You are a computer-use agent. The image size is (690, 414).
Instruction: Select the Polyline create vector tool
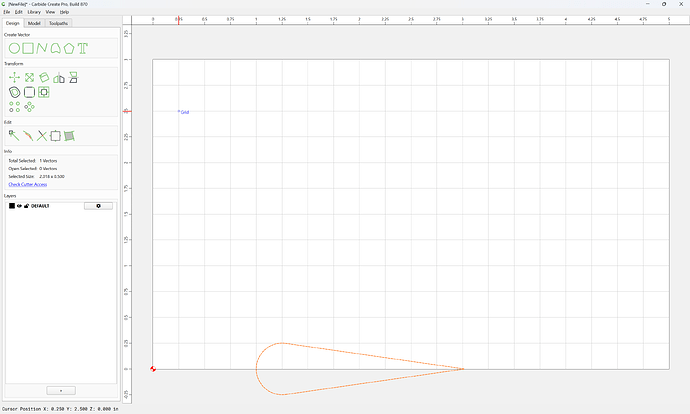(42, 48)
